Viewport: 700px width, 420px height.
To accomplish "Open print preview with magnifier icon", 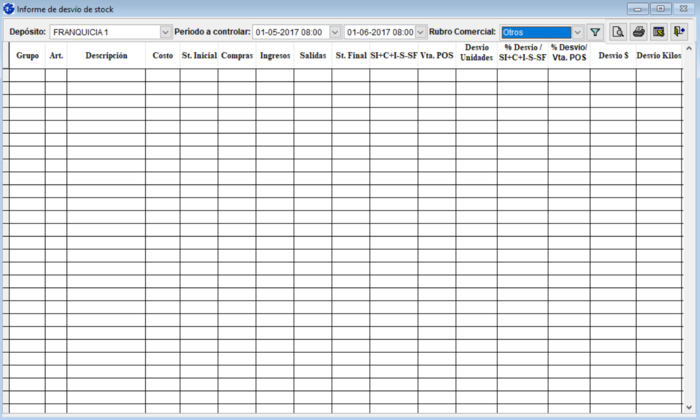I will tap(618, 32).
